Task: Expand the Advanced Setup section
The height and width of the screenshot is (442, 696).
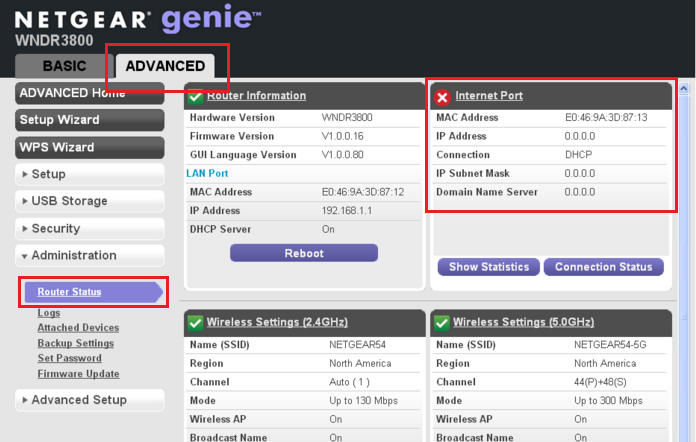Action: point(90,400)
